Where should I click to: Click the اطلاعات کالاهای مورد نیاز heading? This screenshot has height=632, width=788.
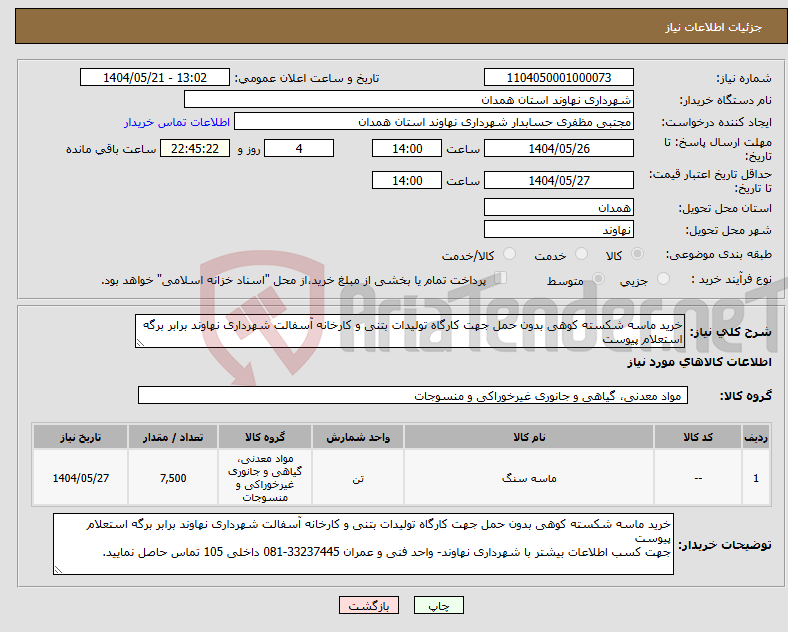[699, 362]
